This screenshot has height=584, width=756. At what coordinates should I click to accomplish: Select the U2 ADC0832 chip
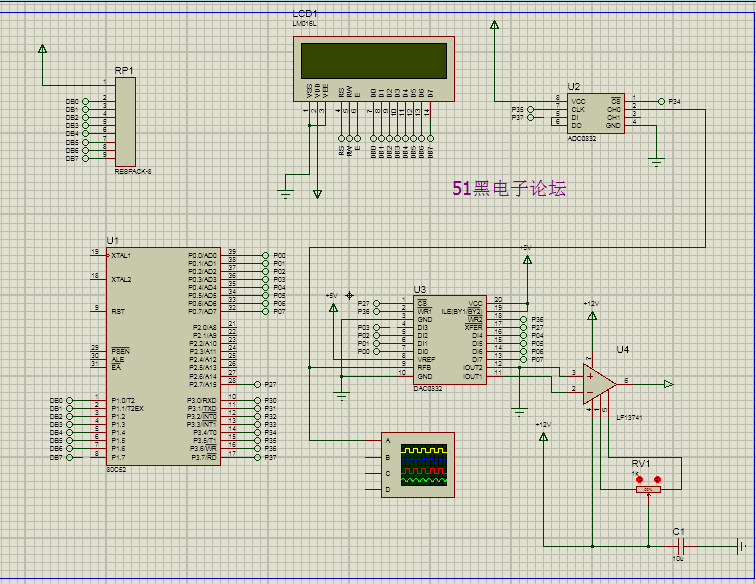click(x=595, y=113)
